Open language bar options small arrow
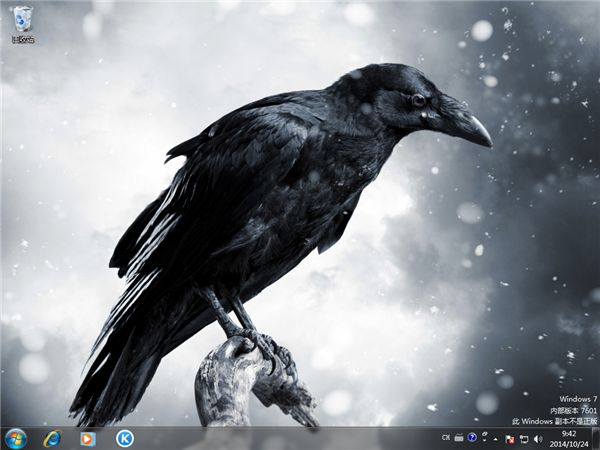The image size is (600, 450). [x=484, y=441]
